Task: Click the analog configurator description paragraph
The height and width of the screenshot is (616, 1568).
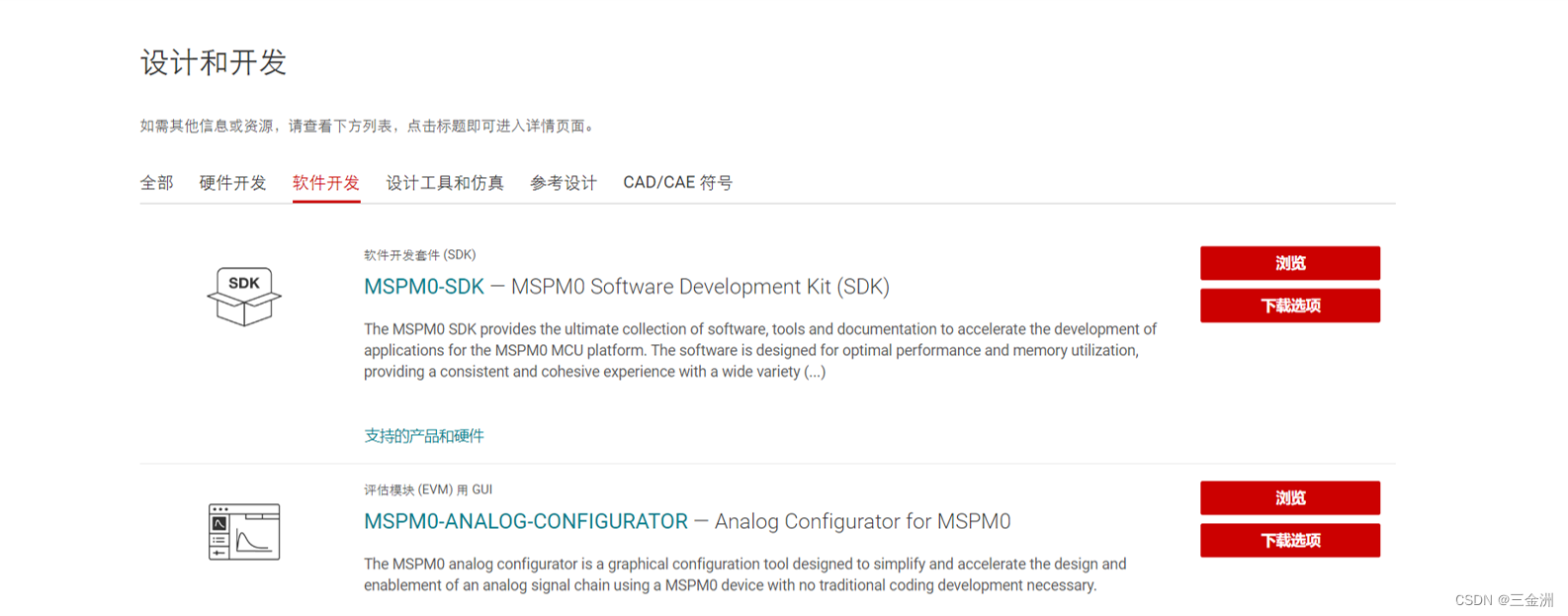Action: point(745,574)
